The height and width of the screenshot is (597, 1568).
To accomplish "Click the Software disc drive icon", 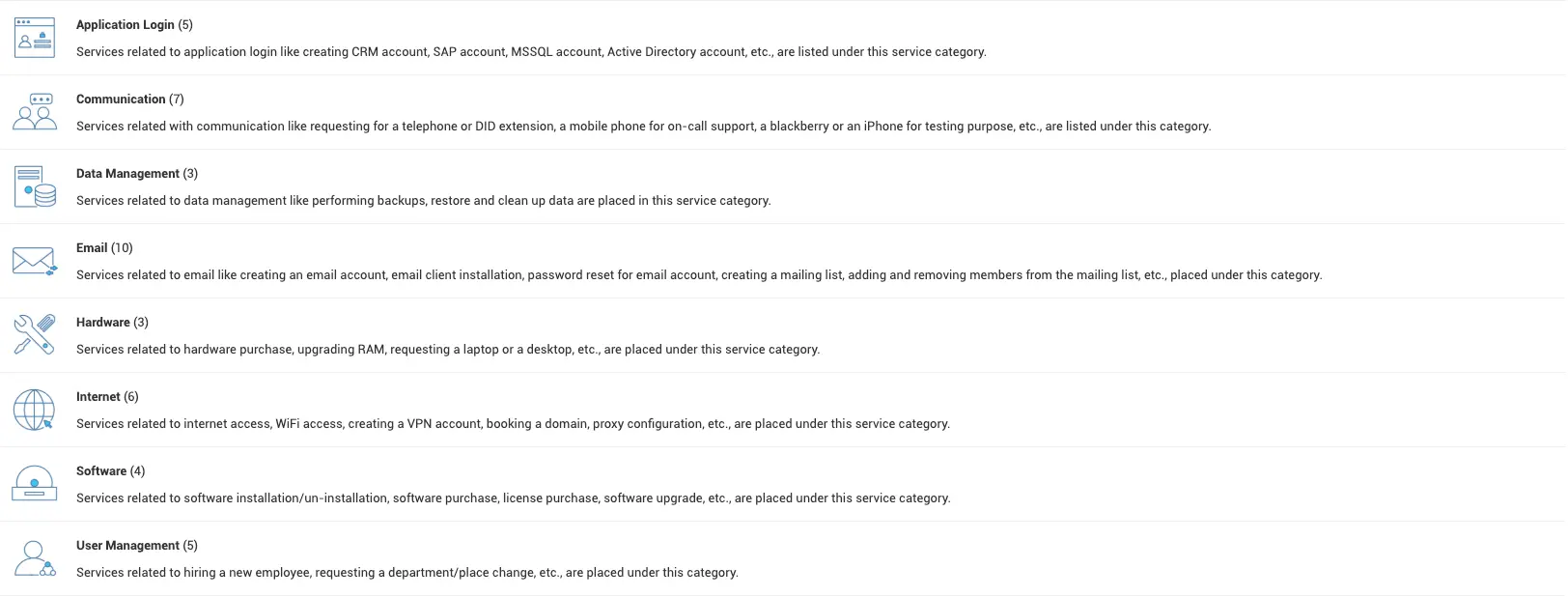I will (35, 484).
